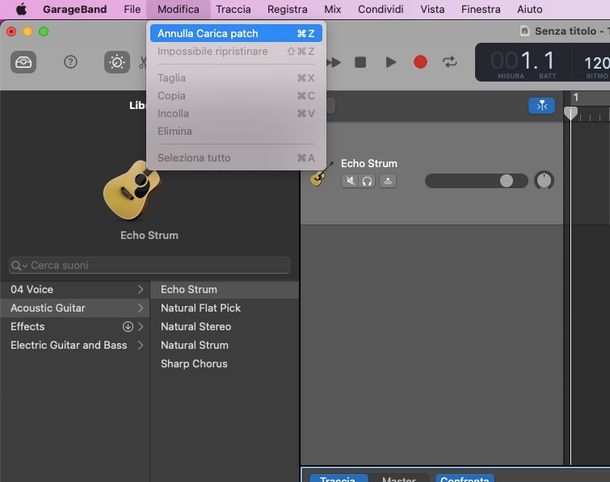The height and width of the screenshot is (482, 610).
Task: Open search options magnifier dropdown
Action: click(x=19, y=266)
